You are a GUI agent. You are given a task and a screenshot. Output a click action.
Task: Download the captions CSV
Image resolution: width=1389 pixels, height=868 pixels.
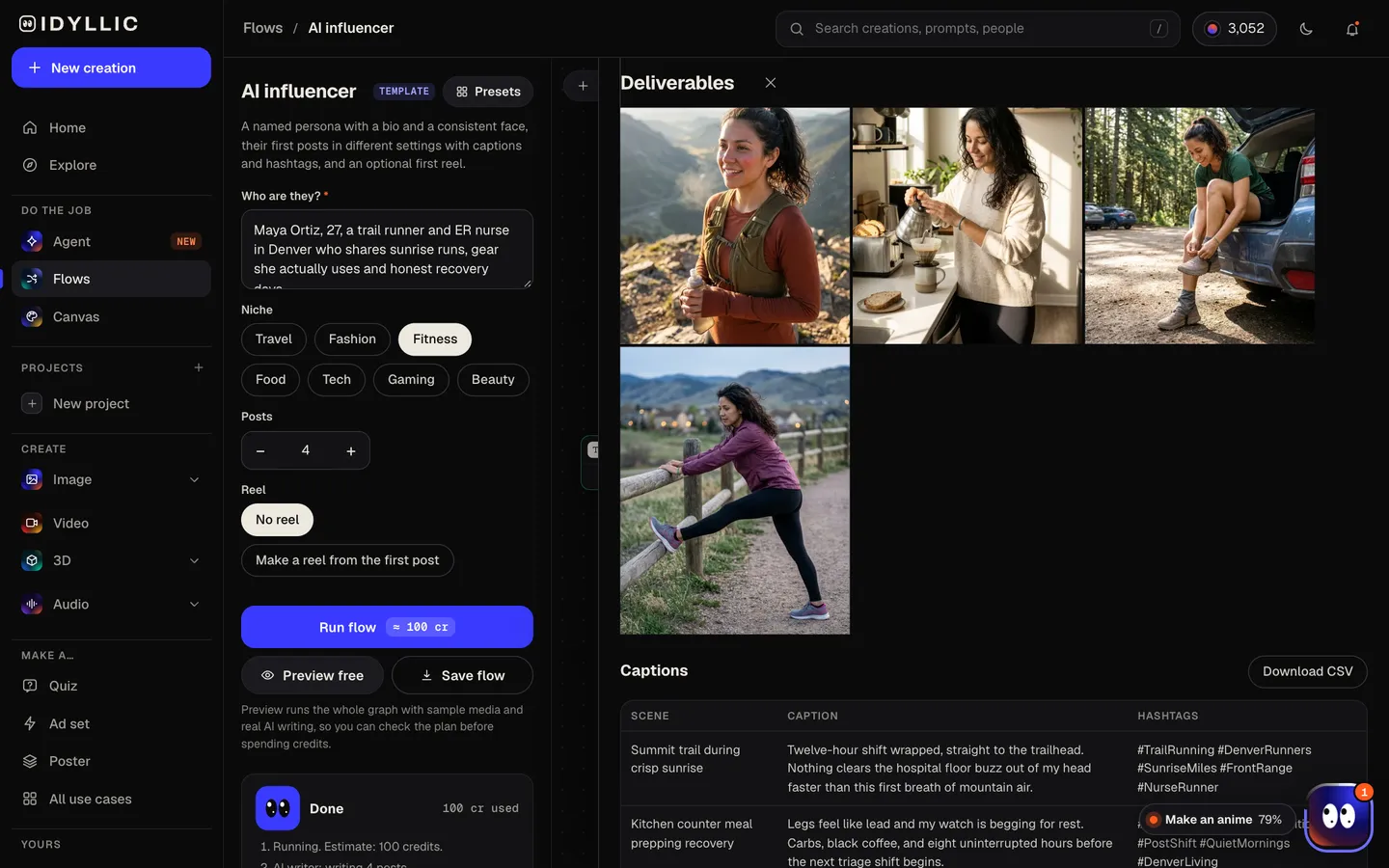click(x=1307, y=671)
